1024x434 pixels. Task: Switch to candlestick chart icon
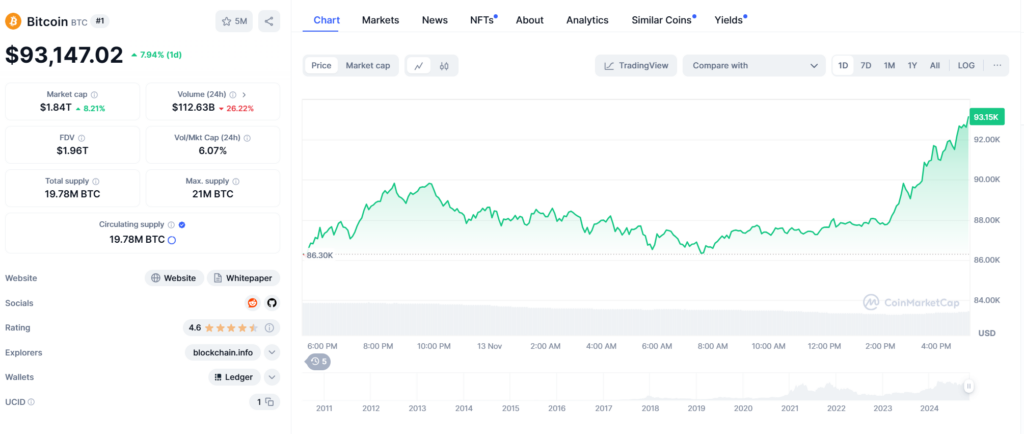444,65
